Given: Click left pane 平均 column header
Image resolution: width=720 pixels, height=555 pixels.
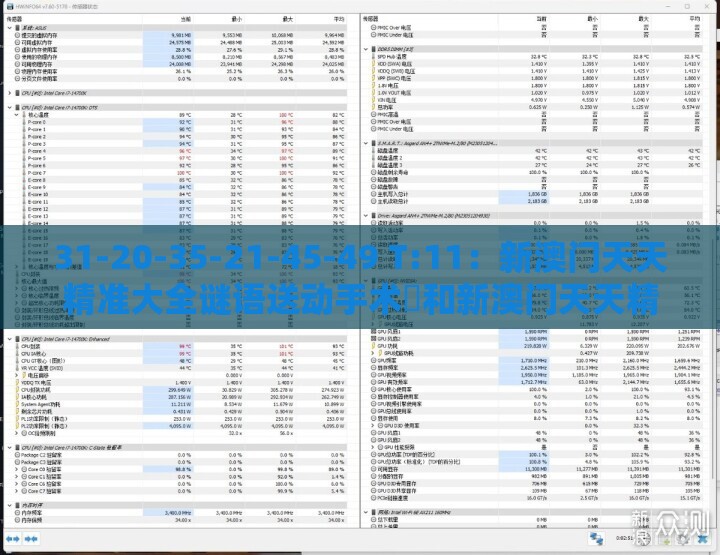Looking at the screenshot, I should tap(338, 19).
